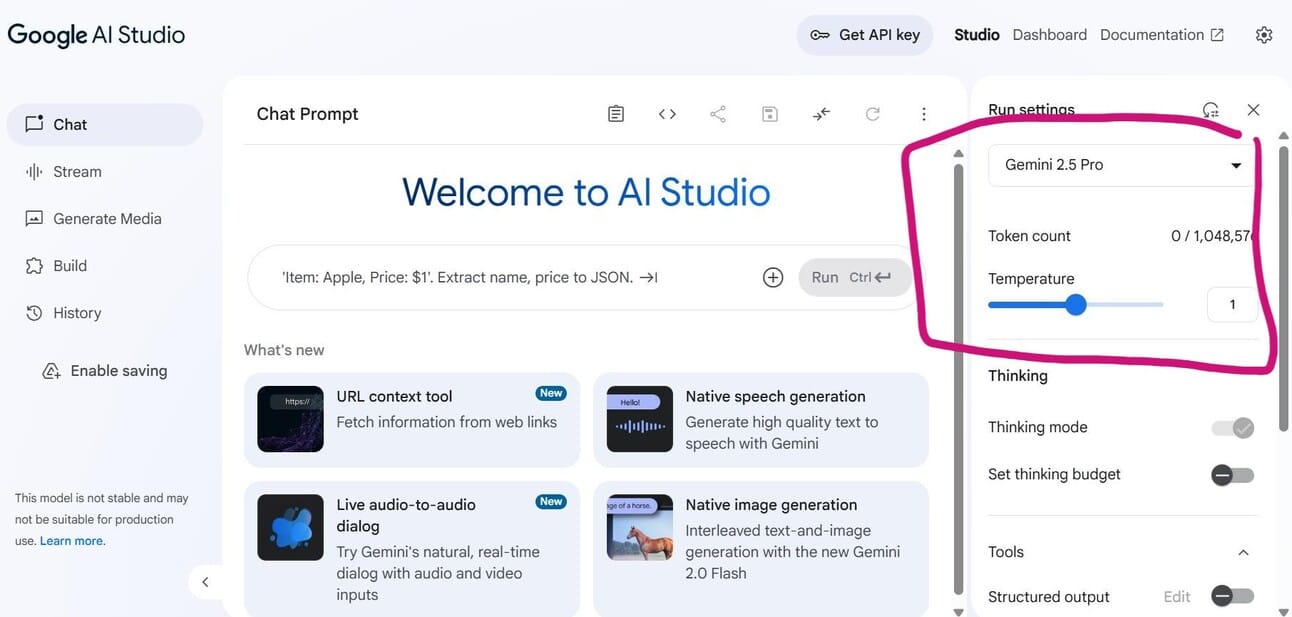Click the What's new heading
The width and height of the screenshot is (1292, 617).
click(x=284, y=350)
